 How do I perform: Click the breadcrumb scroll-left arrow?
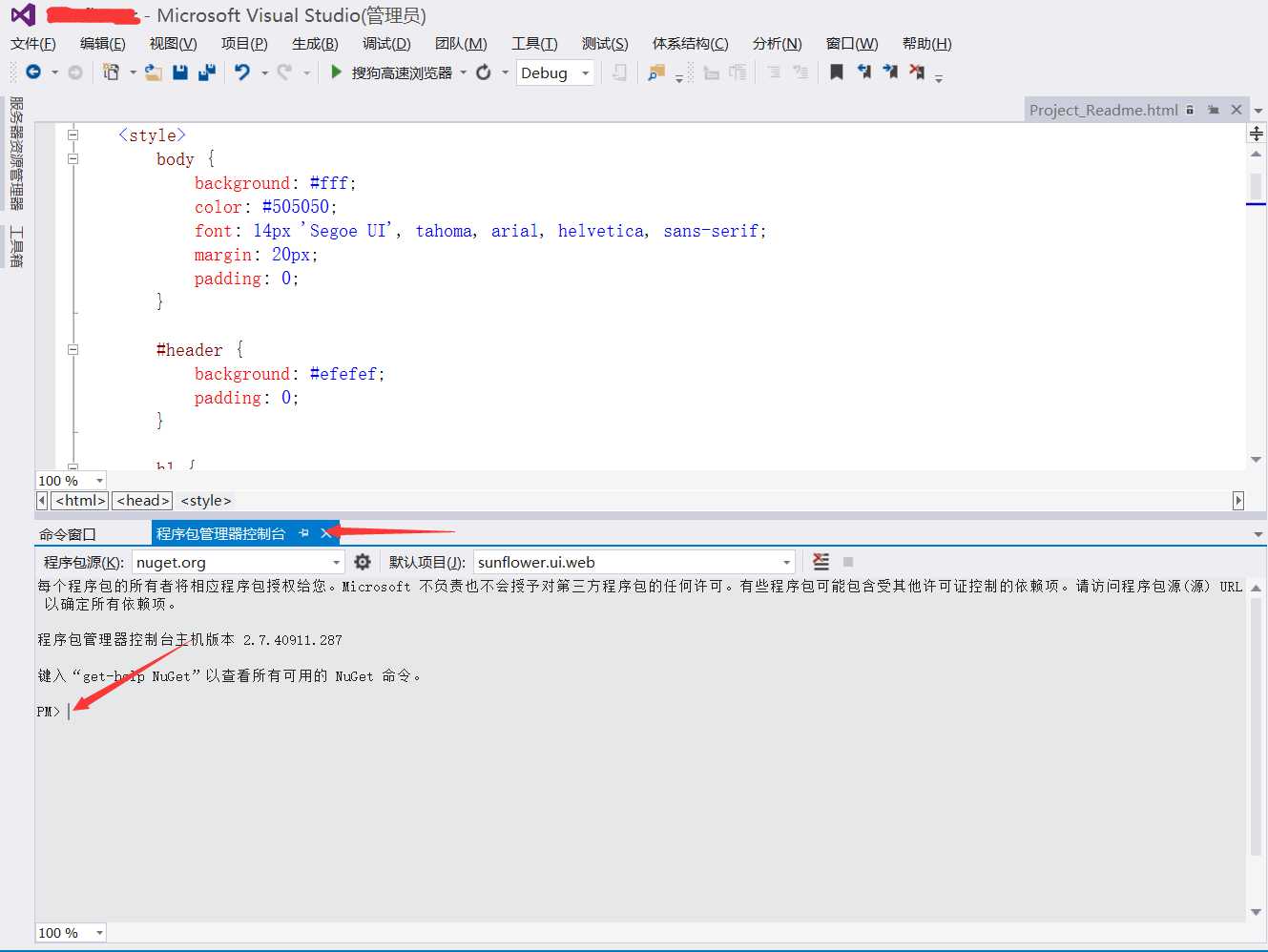click(x=42, y=500)
